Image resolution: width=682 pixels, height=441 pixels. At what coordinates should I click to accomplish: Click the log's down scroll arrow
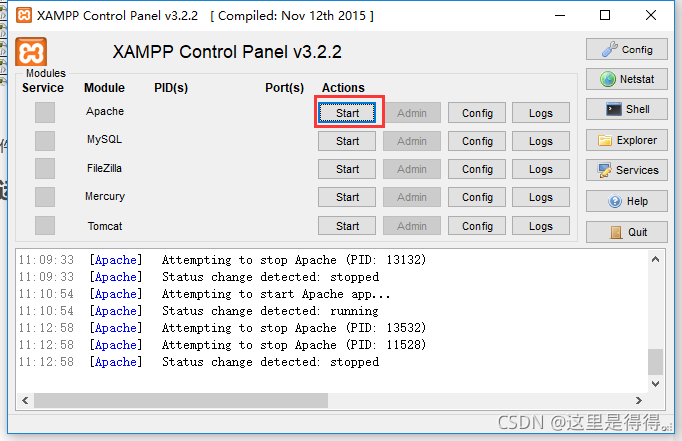(x=655, y=384)
